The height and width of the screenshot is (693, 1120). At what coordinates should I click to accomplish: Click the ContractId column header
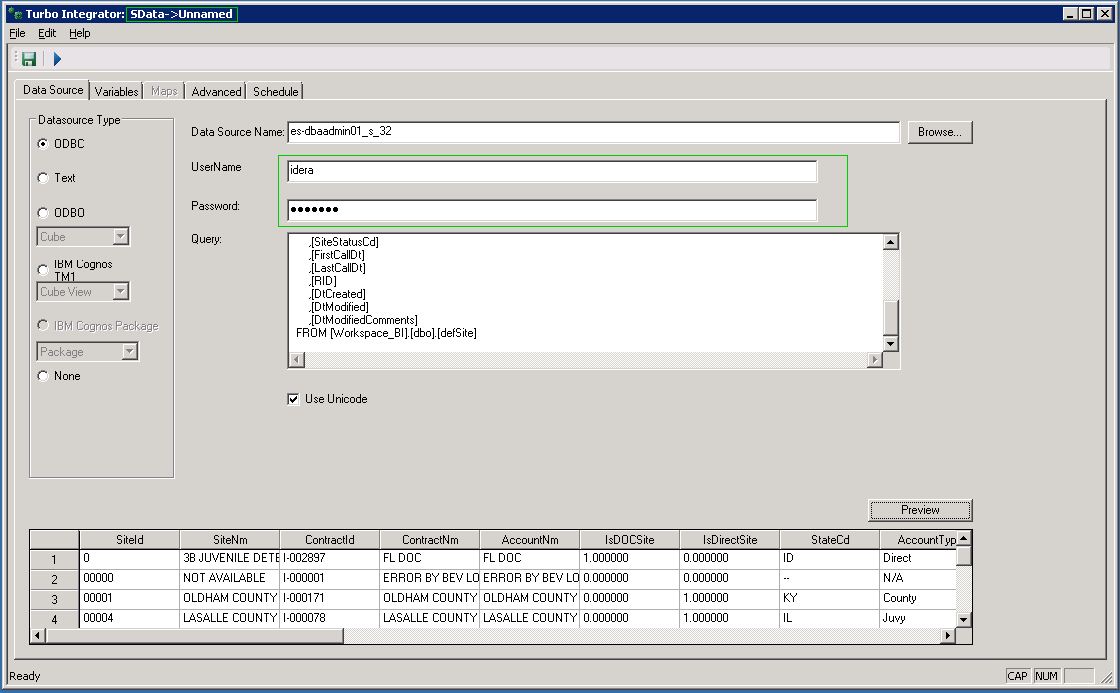point(329,539)
